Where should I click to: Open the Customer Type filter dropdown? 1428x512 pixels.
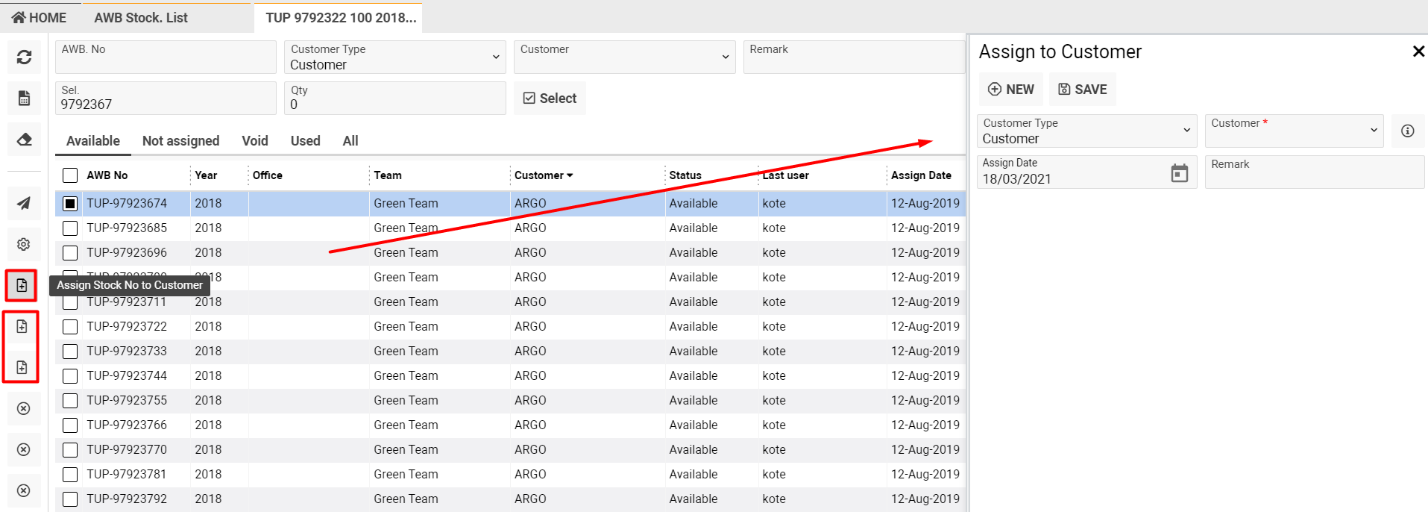tap(395, 57)
